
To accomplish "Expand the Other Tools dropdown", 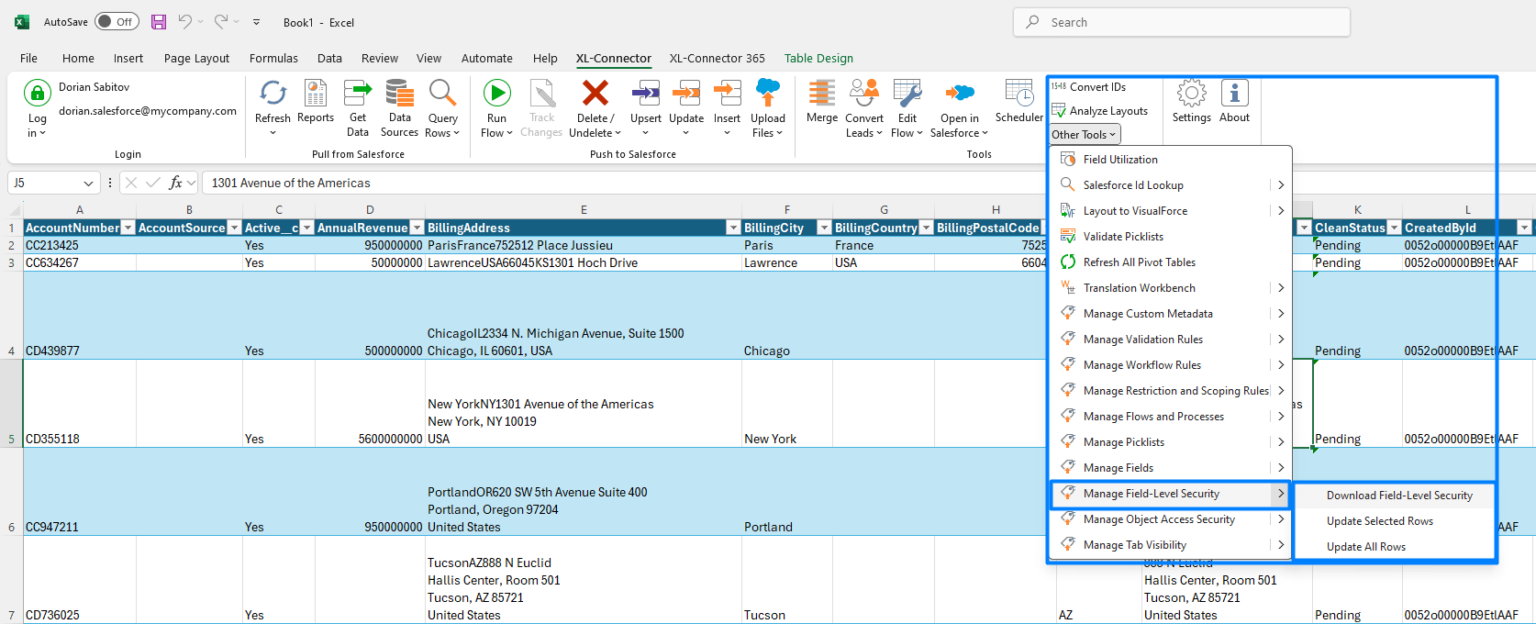I will (1085, 134).
